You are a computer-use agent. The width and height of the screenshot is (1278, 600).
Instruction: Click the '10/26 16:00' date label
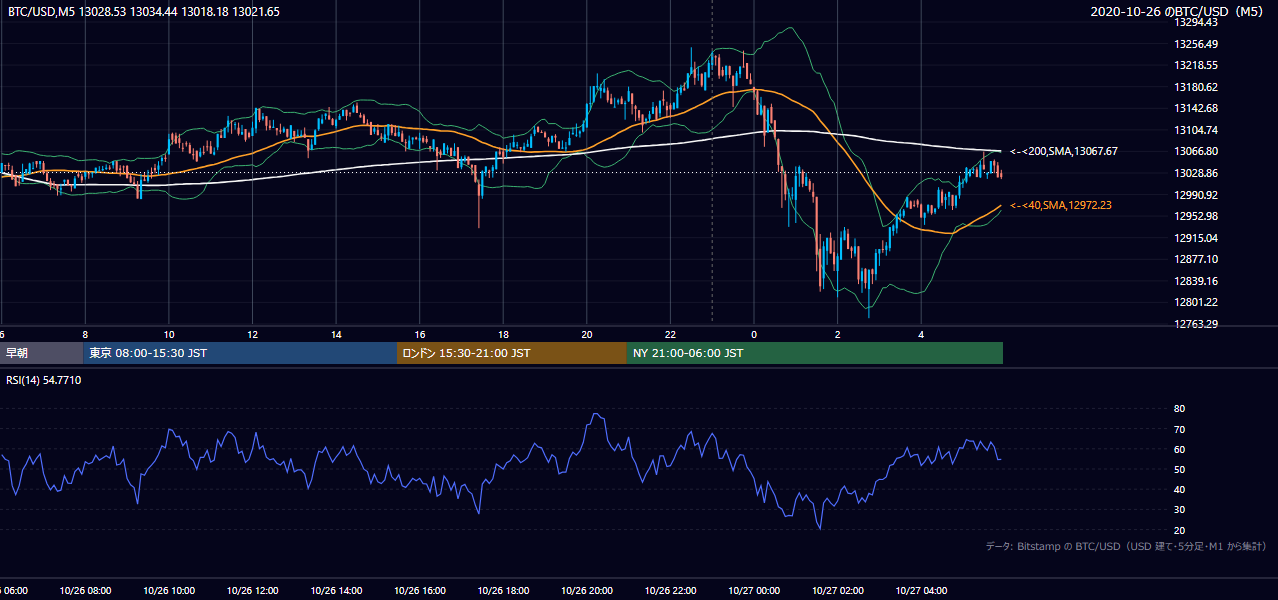419,591
